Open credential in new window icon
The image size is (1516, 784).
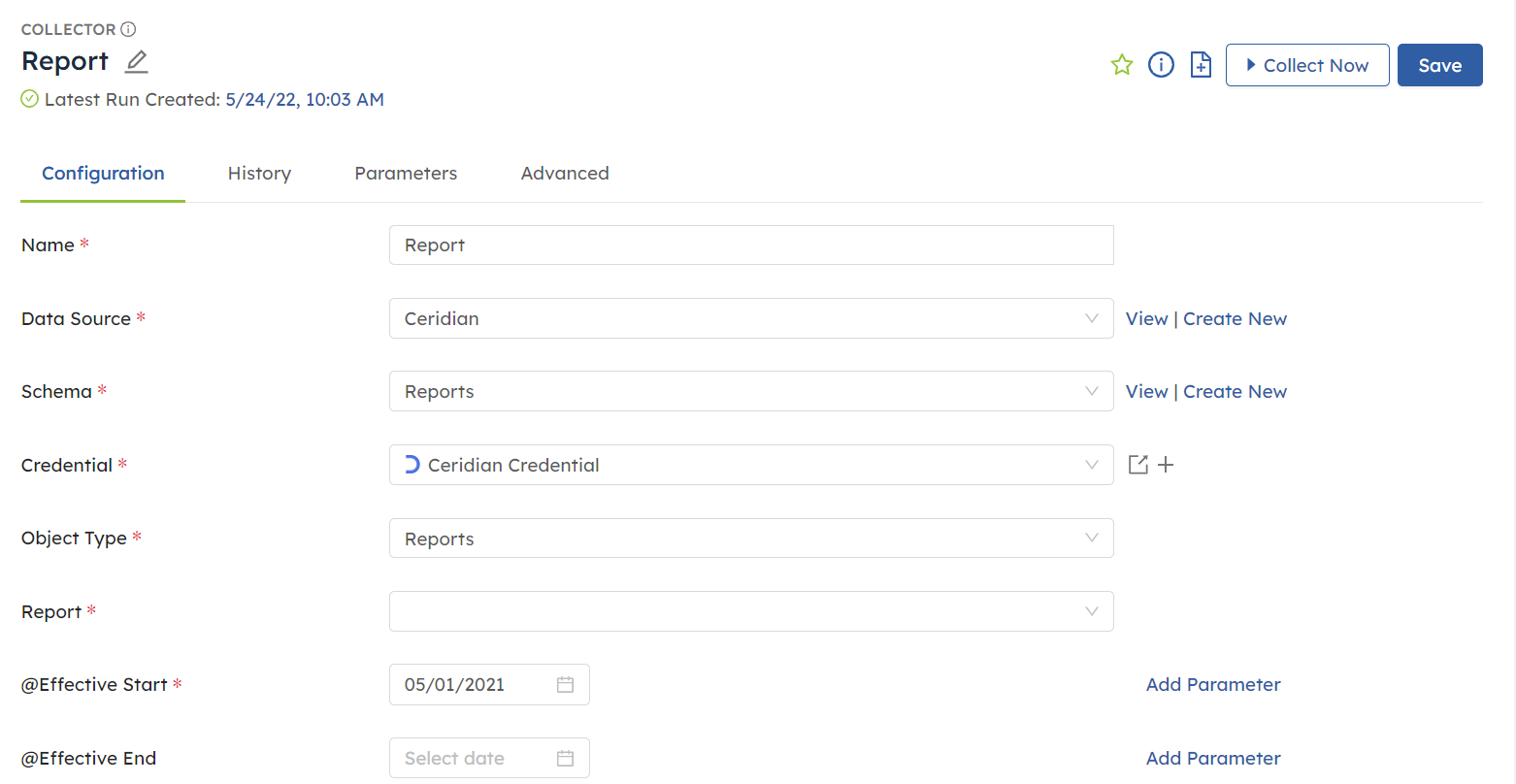click(x=1138, y=465)
